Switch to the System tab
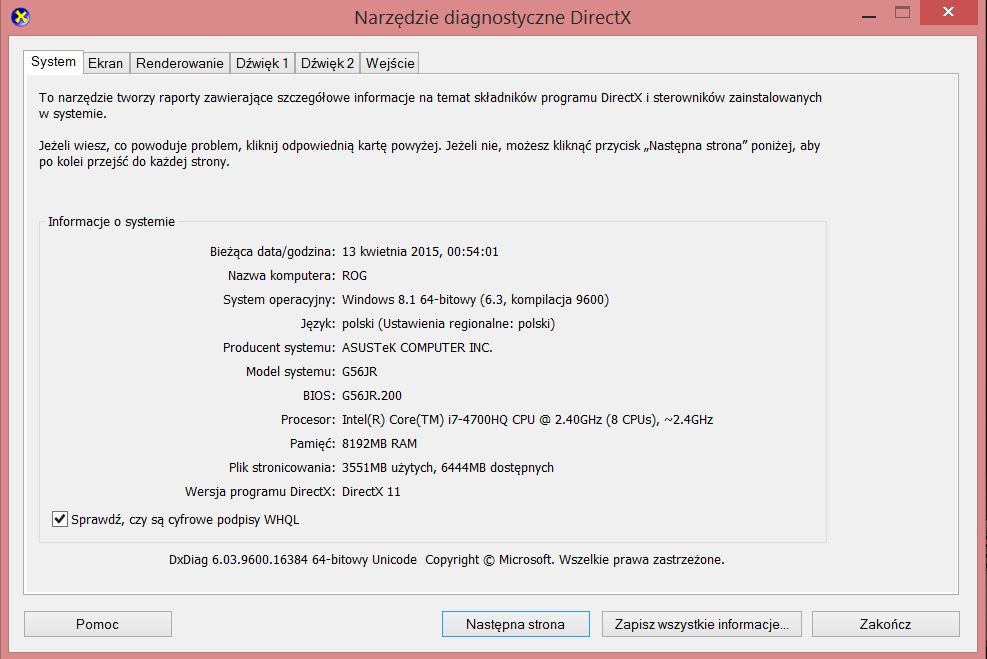This screenshot has height=659, width=987. [54, 62]
